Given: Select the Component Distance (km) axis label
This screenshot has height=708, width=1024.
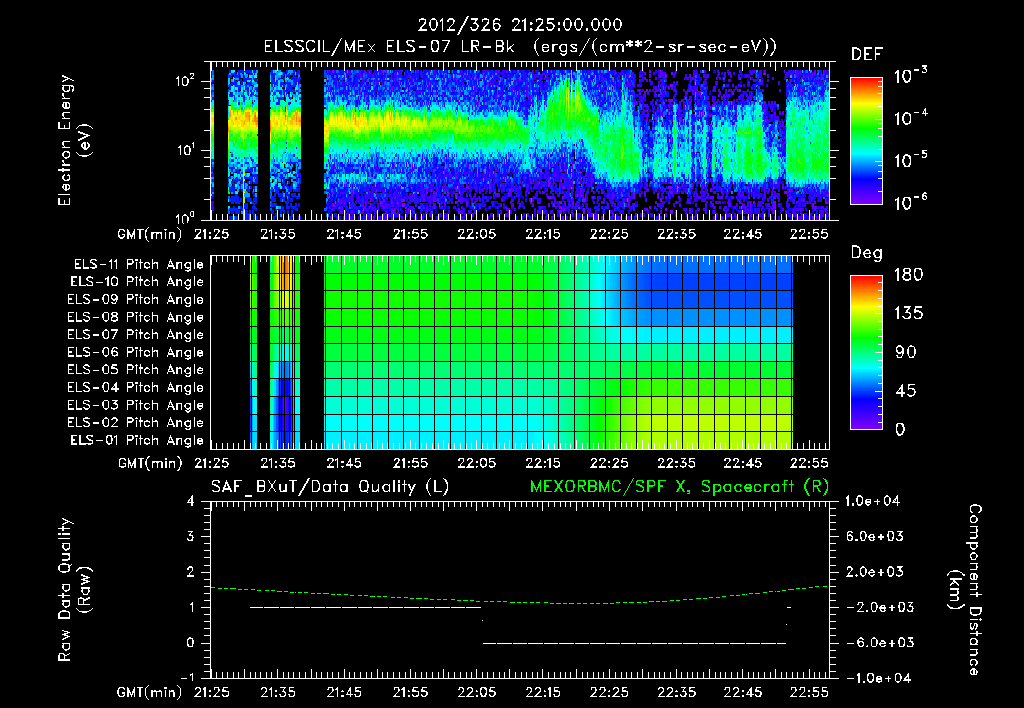Looking at the screenshot, I should (x=966, y=590).
